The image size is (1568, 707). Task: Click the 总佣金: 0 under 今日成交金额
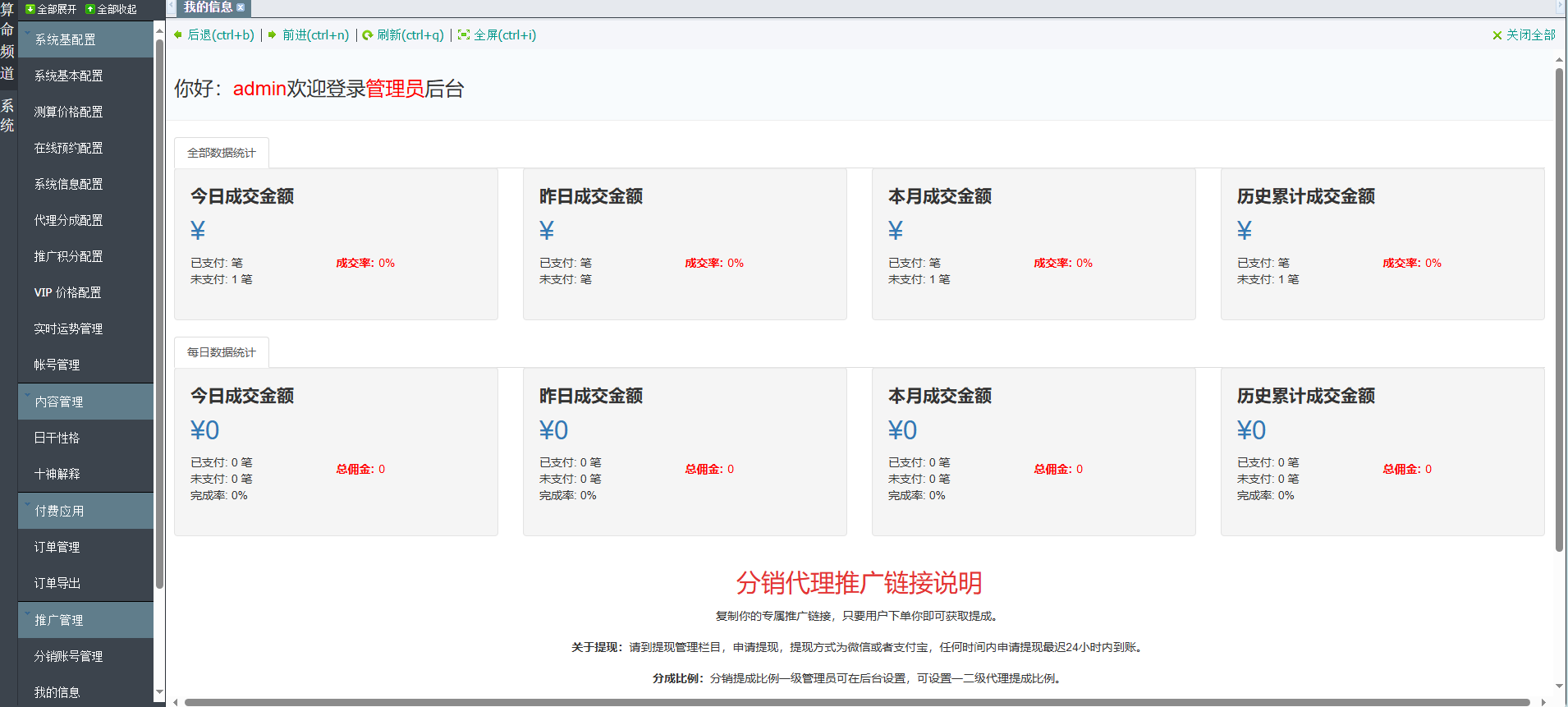pos(360,469)
